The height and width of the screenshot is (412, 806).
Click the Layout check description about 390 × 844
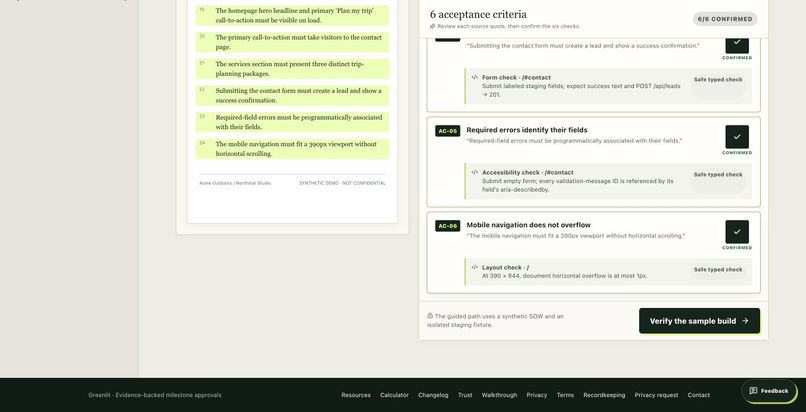tap(564, 276)
